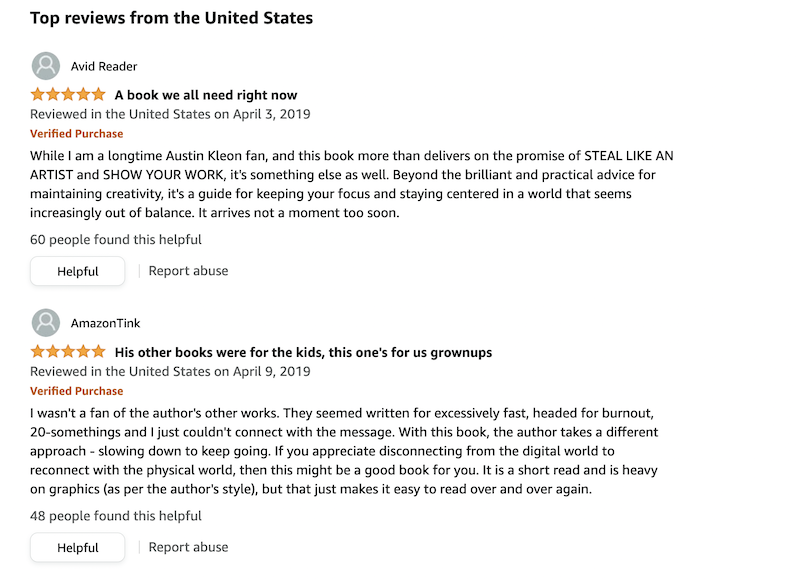Open review titled 'A book we all need right now'

click(206, 95)
